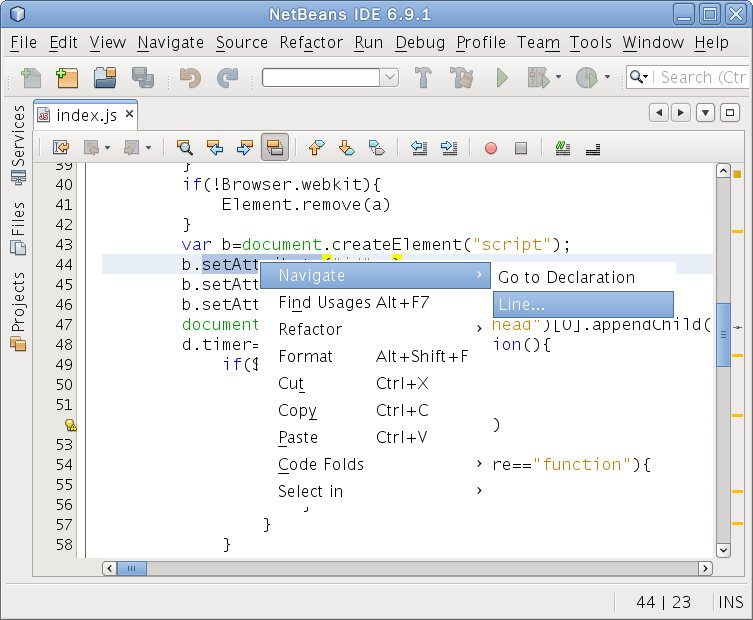Click the horizontal scrollbar thumb
Screen dimensions: 753x620
pos(131,568)
